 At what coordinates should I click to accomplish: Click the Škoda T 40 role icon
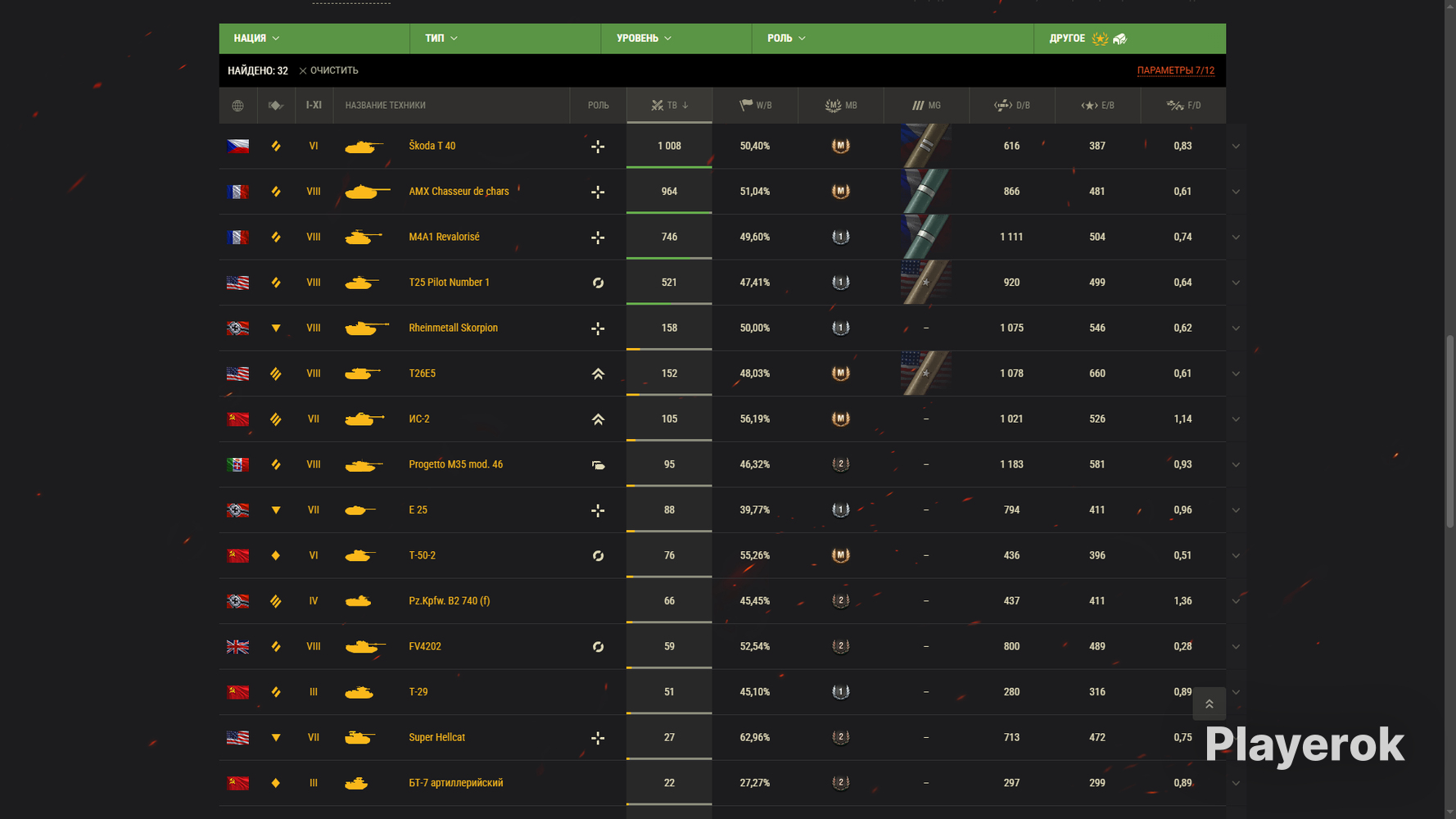tap(598, 147)
